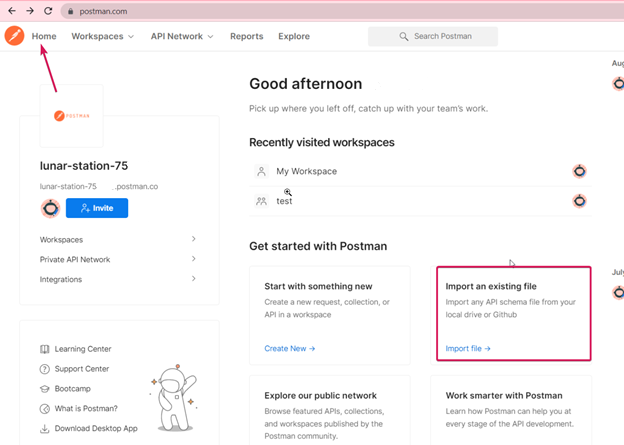The image size is (624, 445).
Task: Expand the Integrations chevron
Action: 193,279
